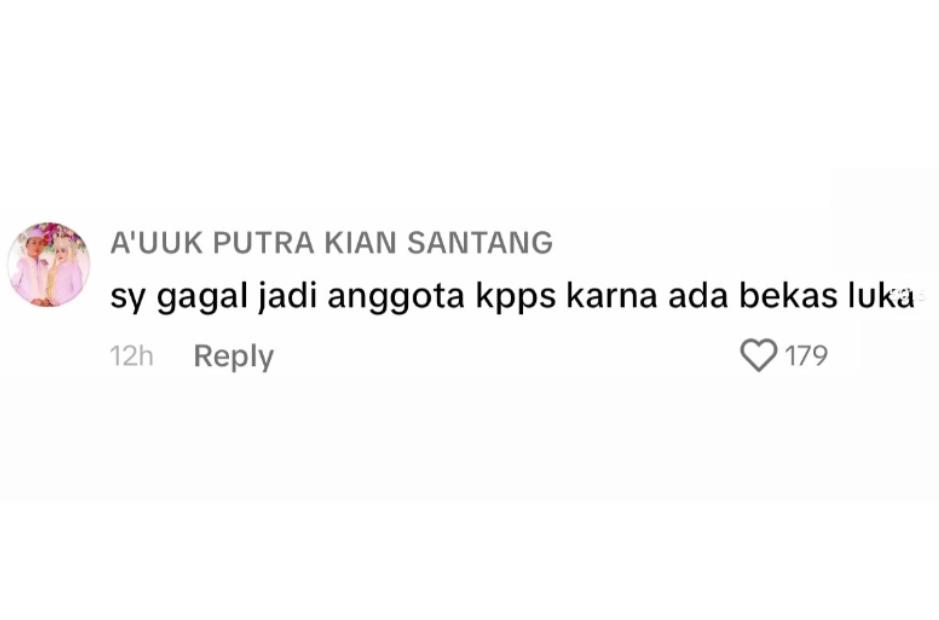Viewport: 939px width, 620px height.
Task: Click the word "SANTANG" in the username
Action: click(480, 243)
